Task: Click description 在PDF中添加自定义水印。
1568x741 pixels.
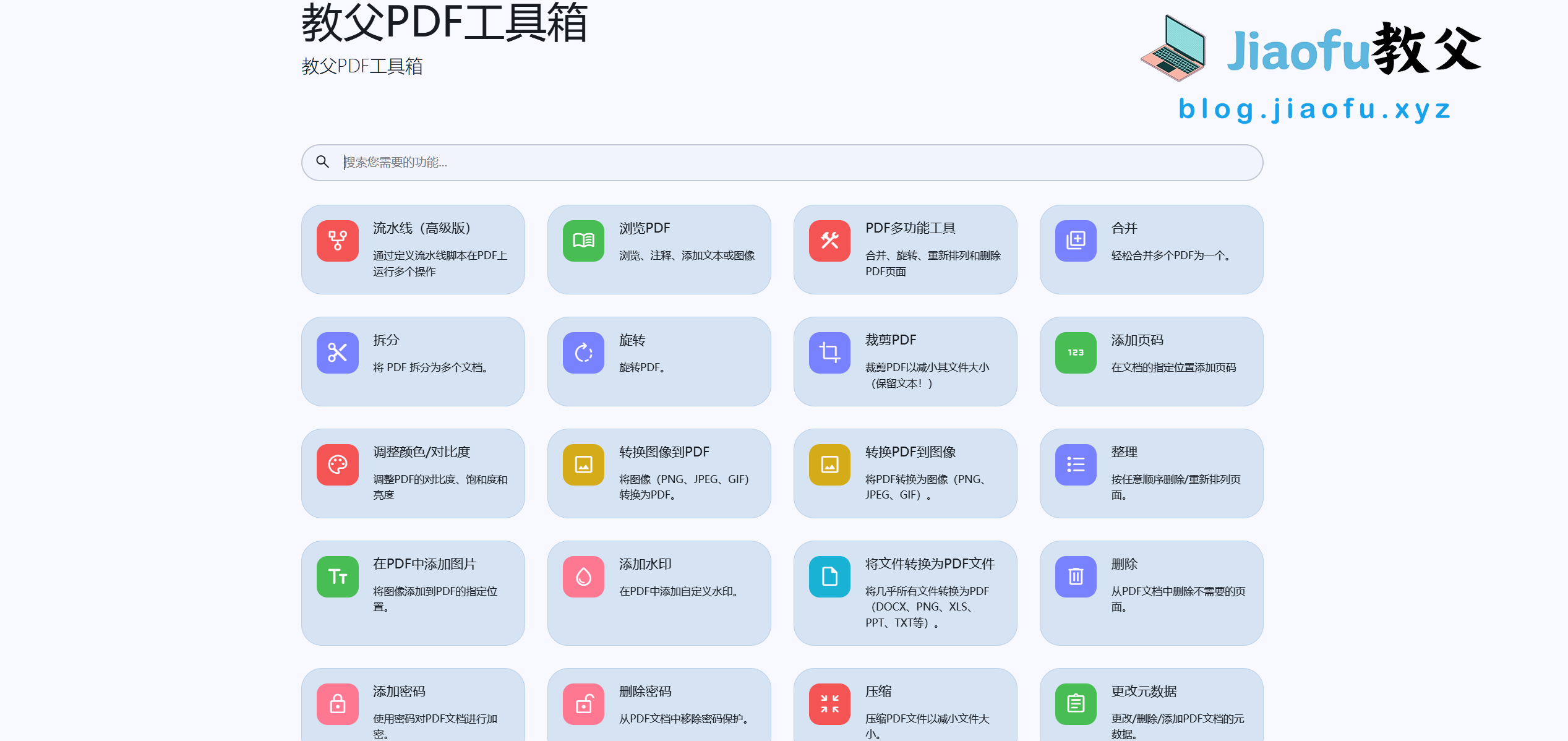Action: pyautogui.click(x=680, y=591)
